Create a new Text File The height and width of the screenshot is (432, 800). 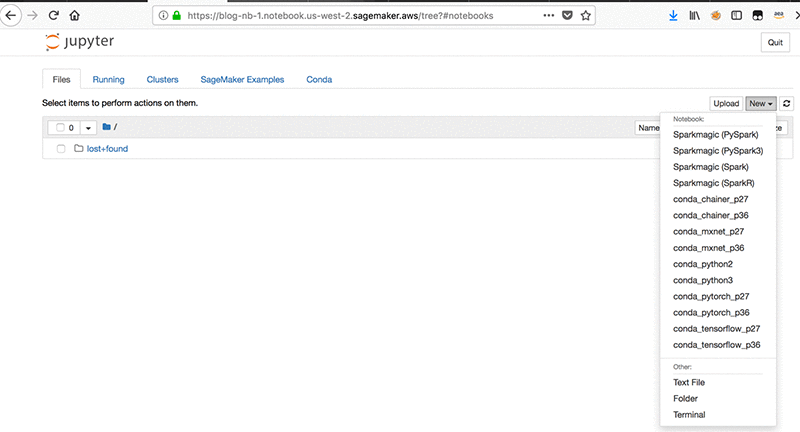(x=689, y=383)
